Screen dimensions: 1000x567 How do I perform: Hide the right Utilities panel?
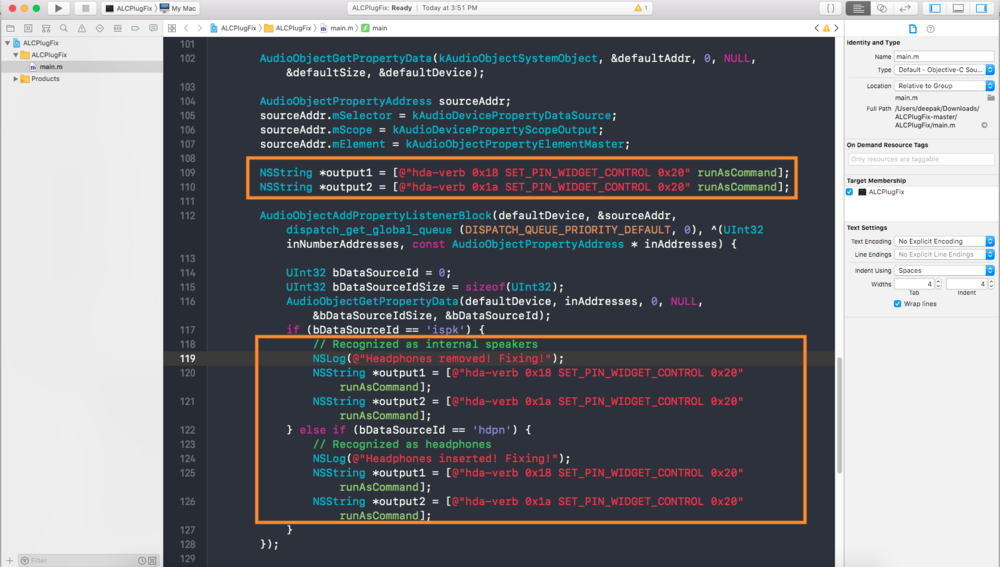tap(981, 8)
